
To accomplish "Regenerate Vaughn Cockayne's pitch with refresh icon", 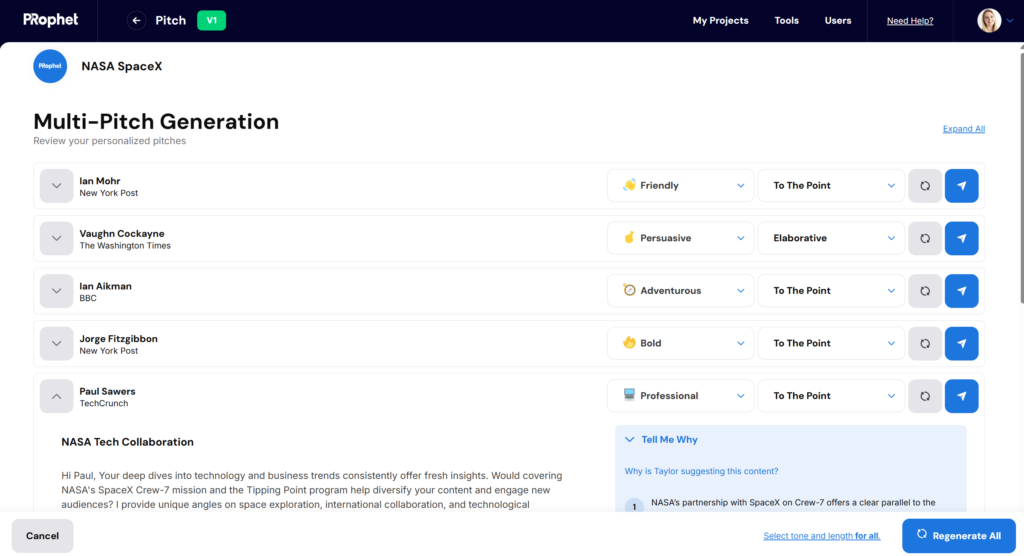I will [x=925, y=238].
